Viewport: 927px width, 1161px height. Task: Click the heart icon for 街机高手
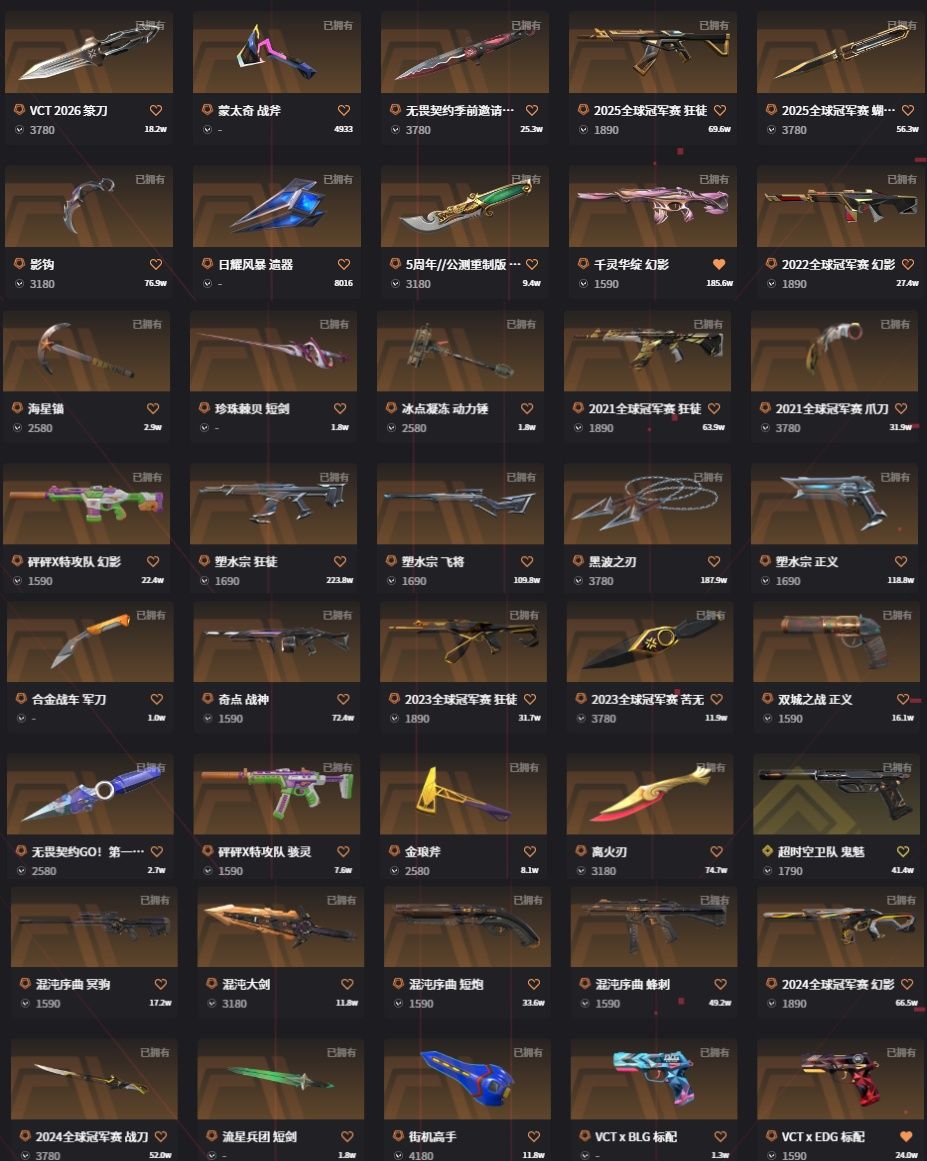tap(534, 1137)
